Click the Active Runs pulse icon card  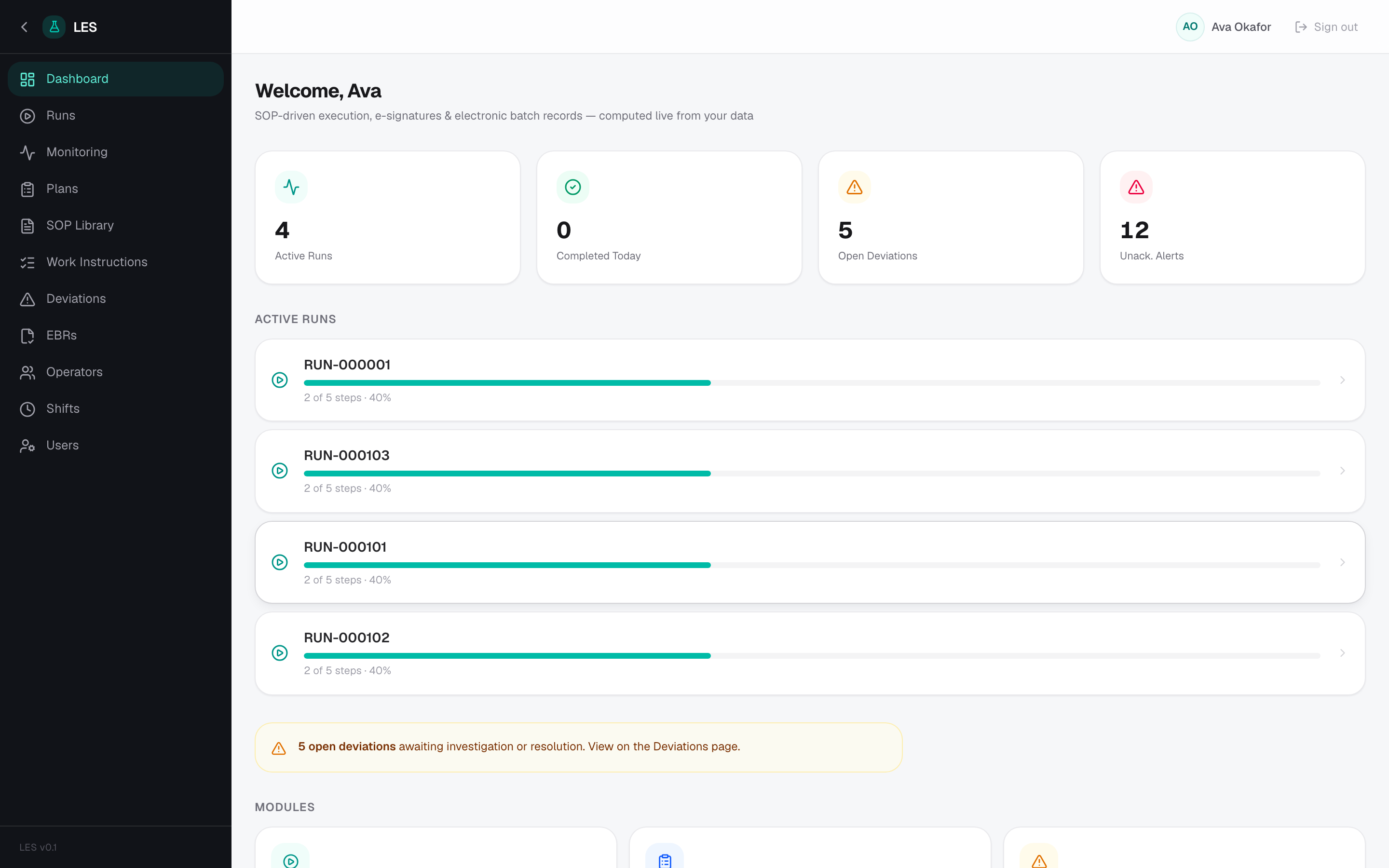pyautogui.click(x=291, y=187)
